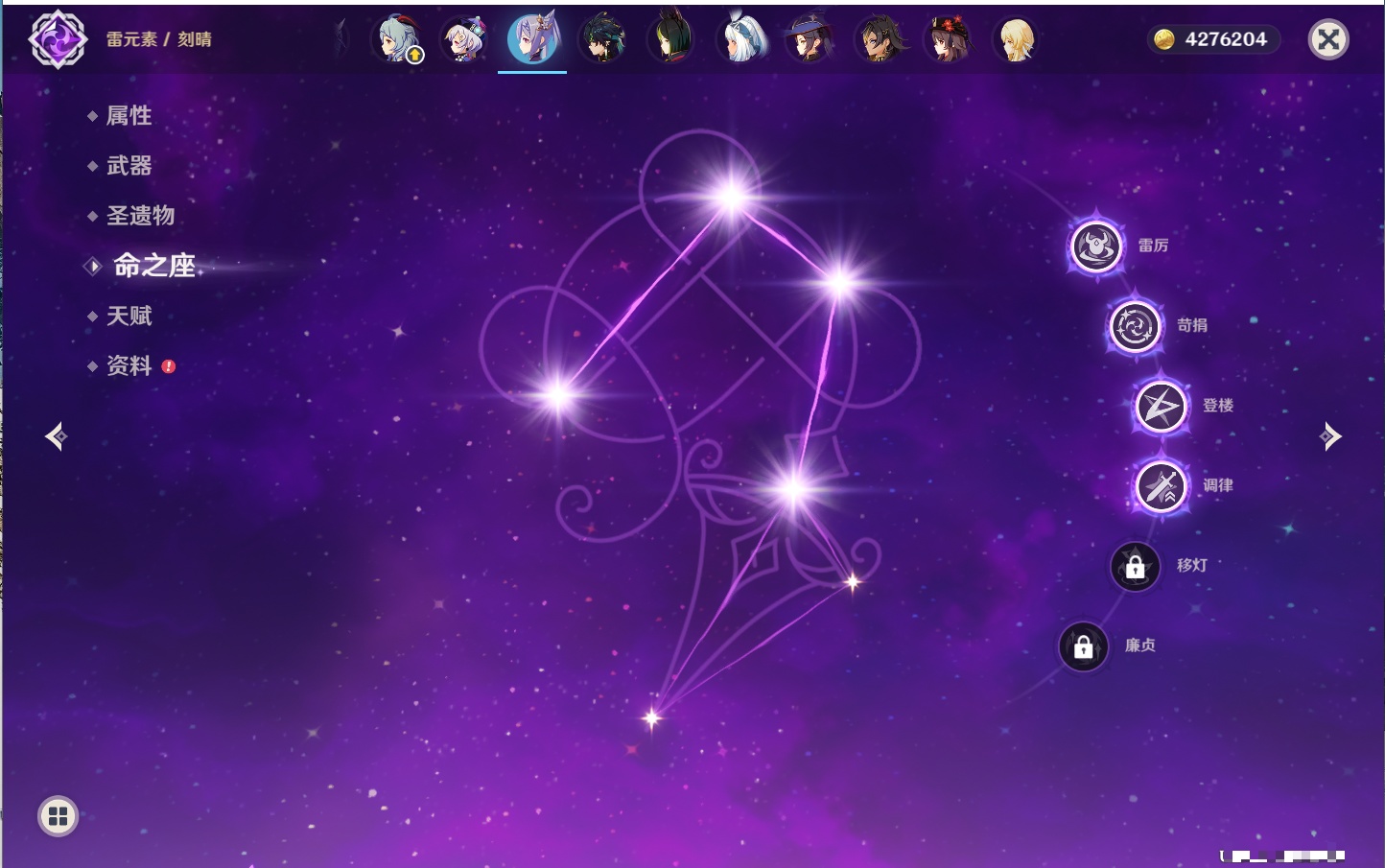
Task: Open the 武器 weapon menu
Action: coord(129,166)
